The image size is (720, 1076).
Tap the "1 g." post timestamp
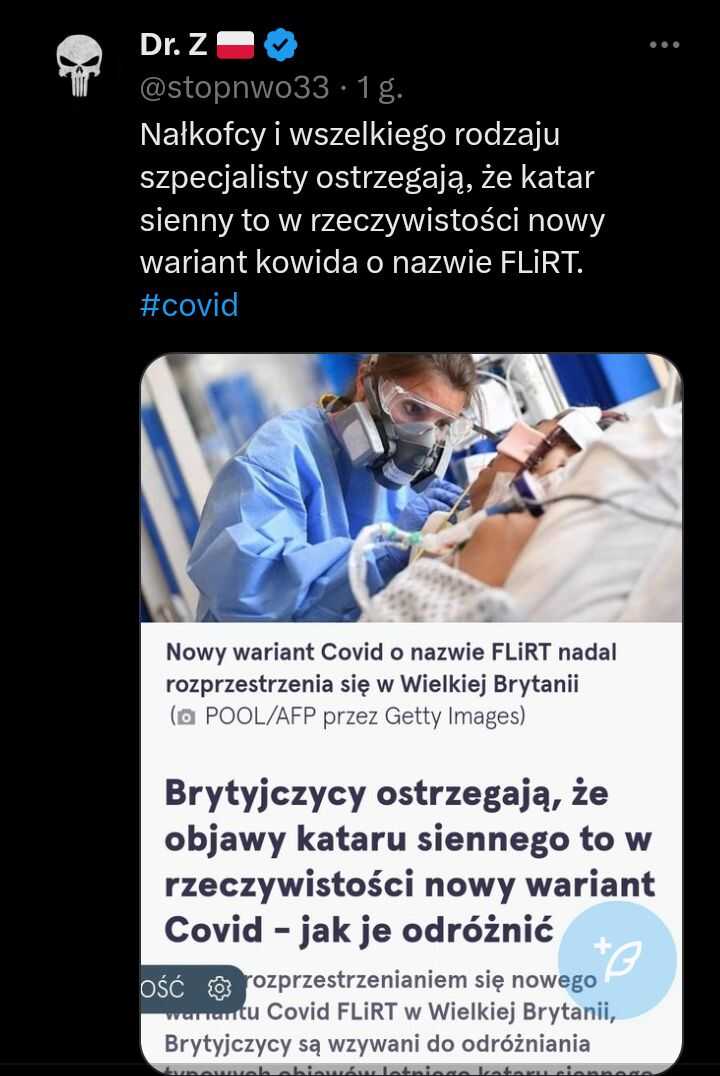pos(379,88)
